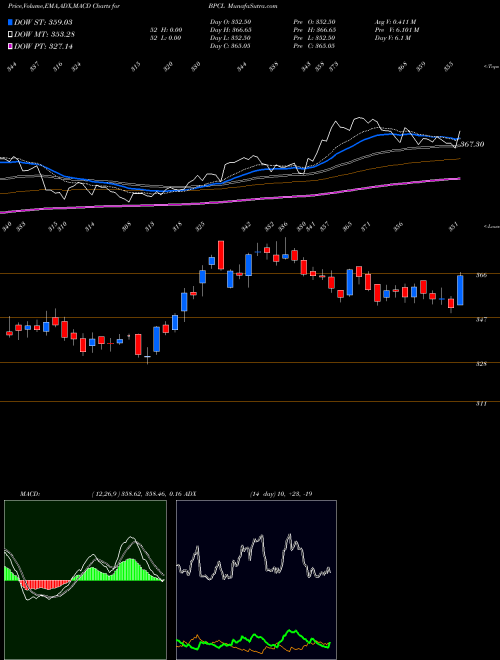The height and width of the screenshot is (660, 500).
Task: Click the BPCL ManafaSutra.com title text
Action: pos(243,6)
